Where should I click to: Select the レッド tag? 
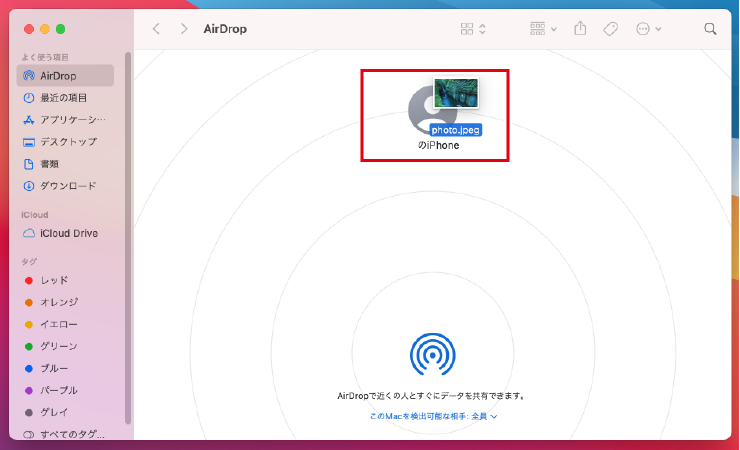[x=65, y=280]
